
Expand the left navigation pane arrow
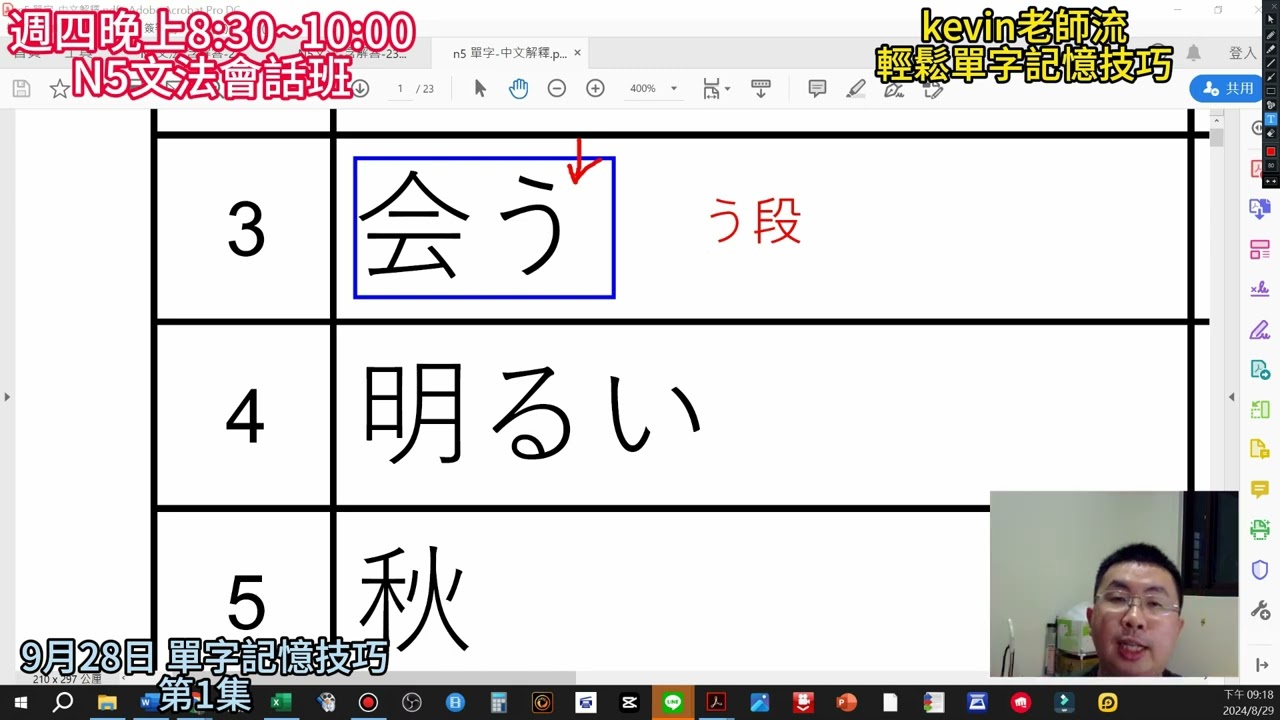click(7, 397)
